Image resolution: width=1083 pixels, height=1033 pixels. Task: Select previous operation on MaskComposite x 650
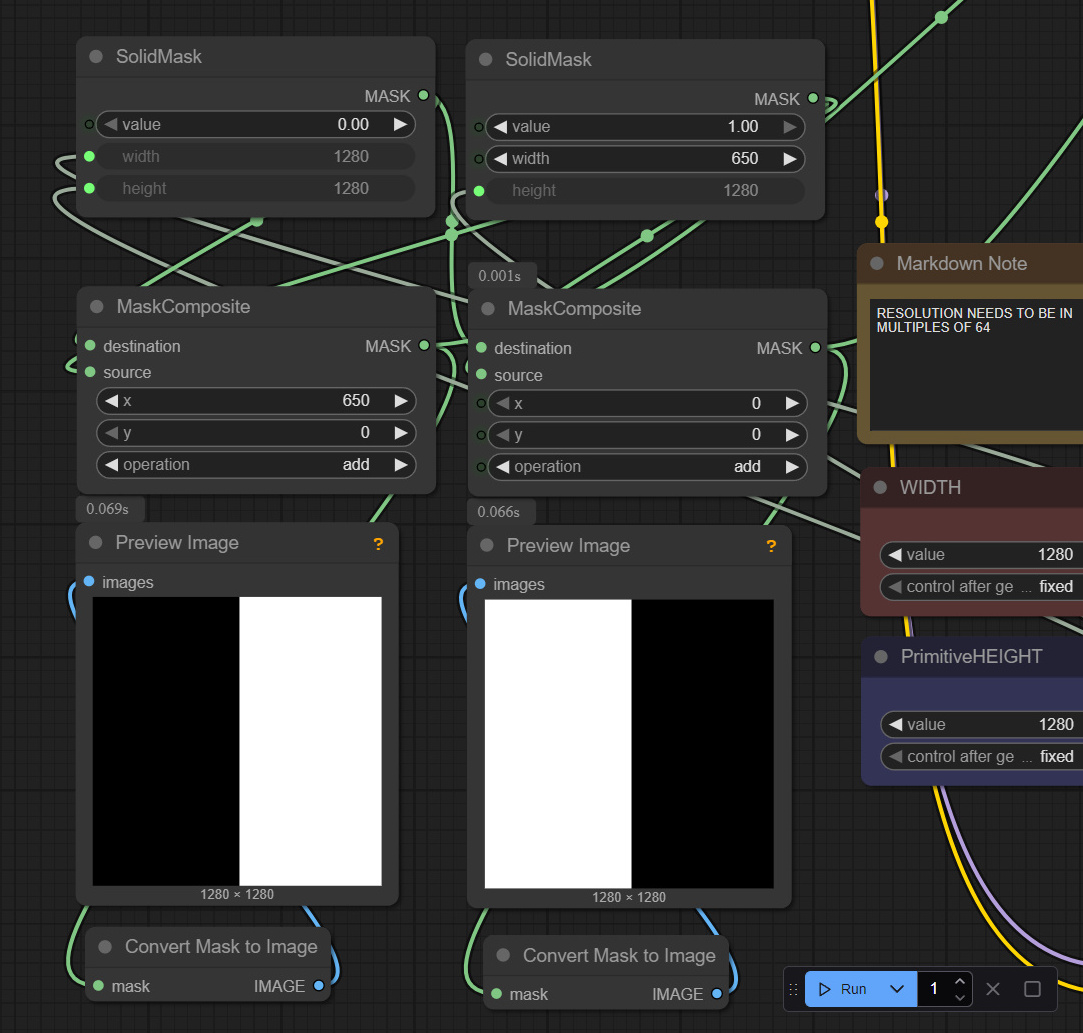pos(111,465)
